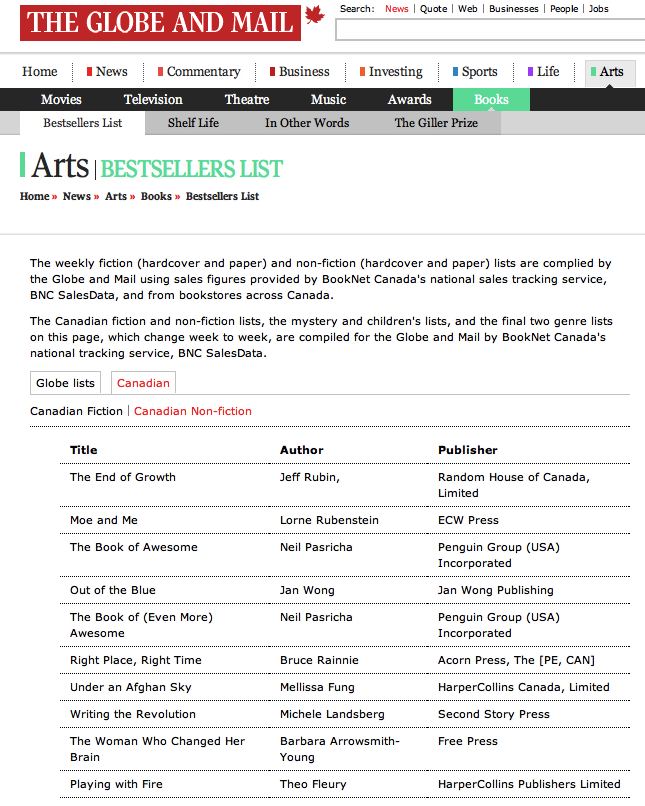Click publisher ECW Press
This screenshot has height=806, width=645.
tap(468, 520)
